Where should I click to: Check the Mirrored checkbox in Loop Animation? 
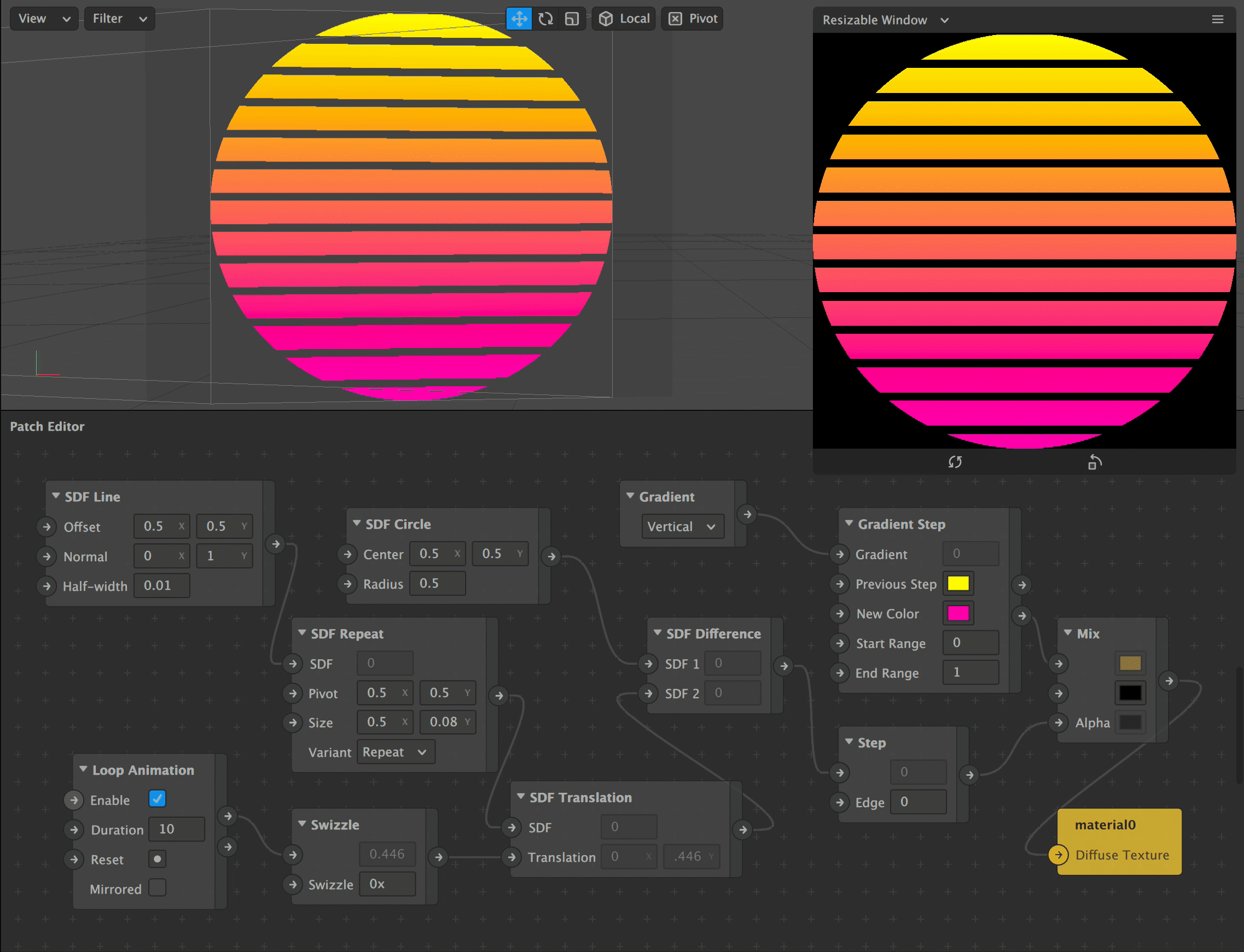(x=157, y=887)
